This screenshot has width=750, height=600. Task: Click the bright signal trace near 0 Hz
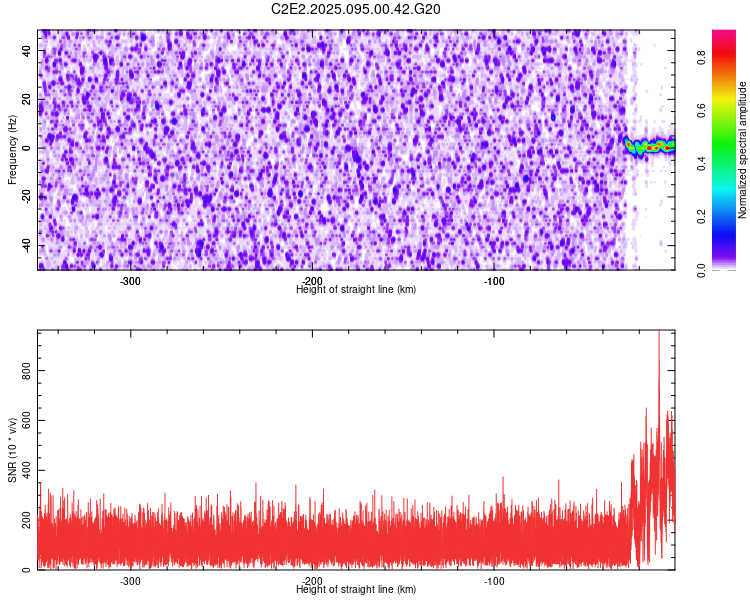(650, 146)
